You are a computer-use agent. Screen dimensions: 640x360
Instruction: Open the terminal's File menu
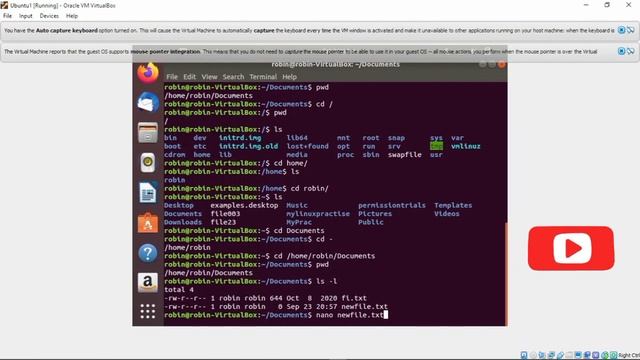click(x=172, y=77)
